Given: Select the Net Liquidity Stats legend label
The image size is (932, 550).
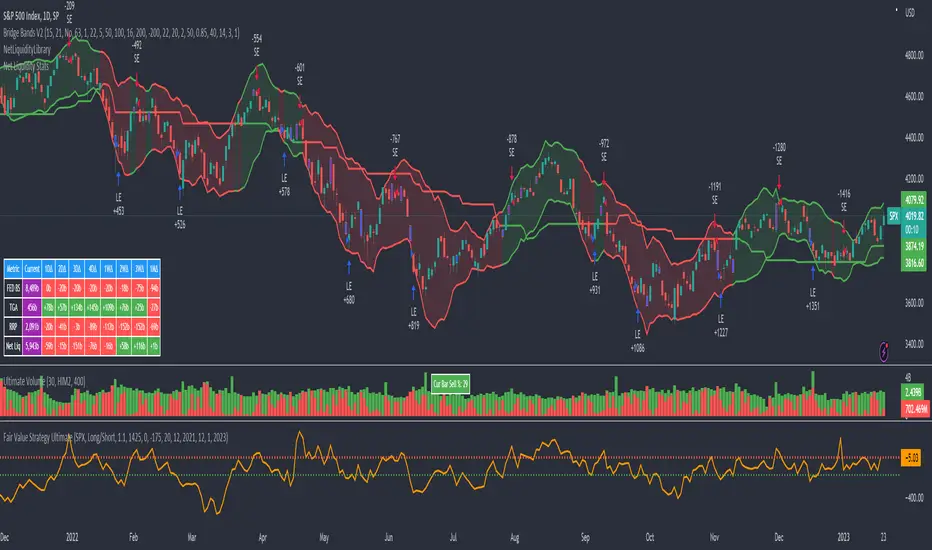Looking at the screenshot, I should point(26,66).
